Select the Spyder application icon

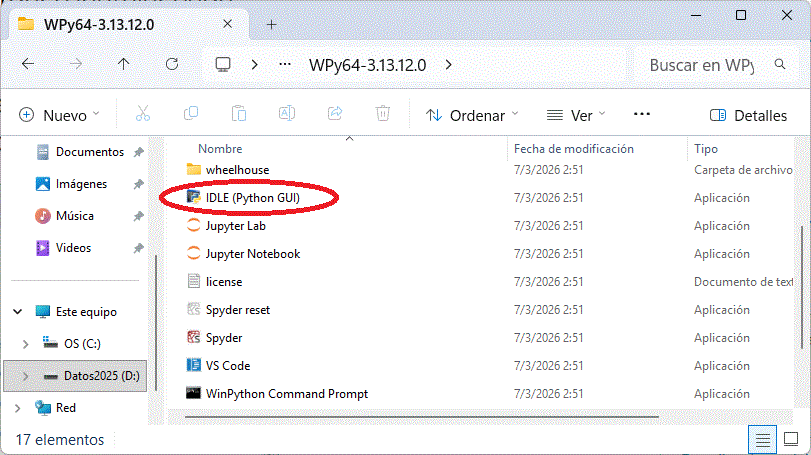pyautogui.click(x=193, y=337)
